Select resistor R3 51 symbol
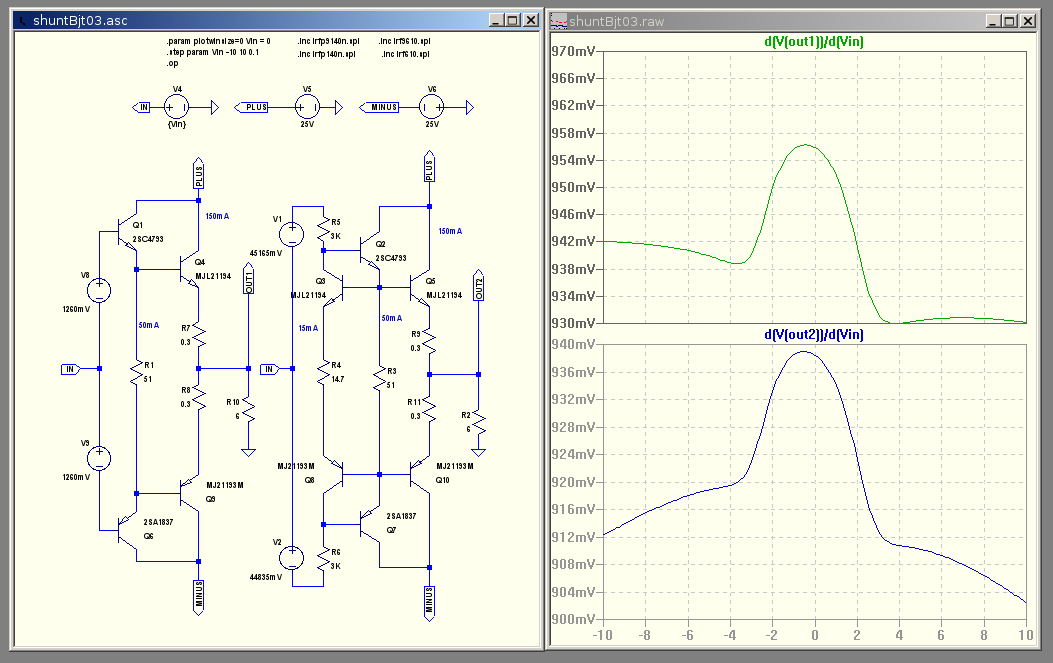Viewport: 1053px width, 663px height. [379, 378]
